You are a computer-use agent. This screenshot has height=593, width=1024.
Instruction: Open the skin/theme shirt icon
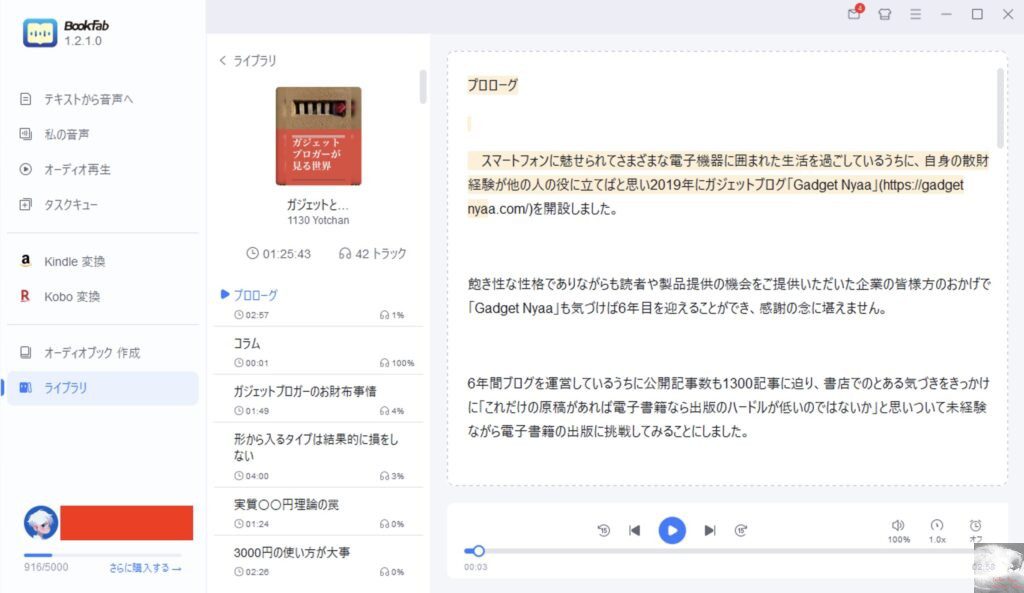point(885,14)
